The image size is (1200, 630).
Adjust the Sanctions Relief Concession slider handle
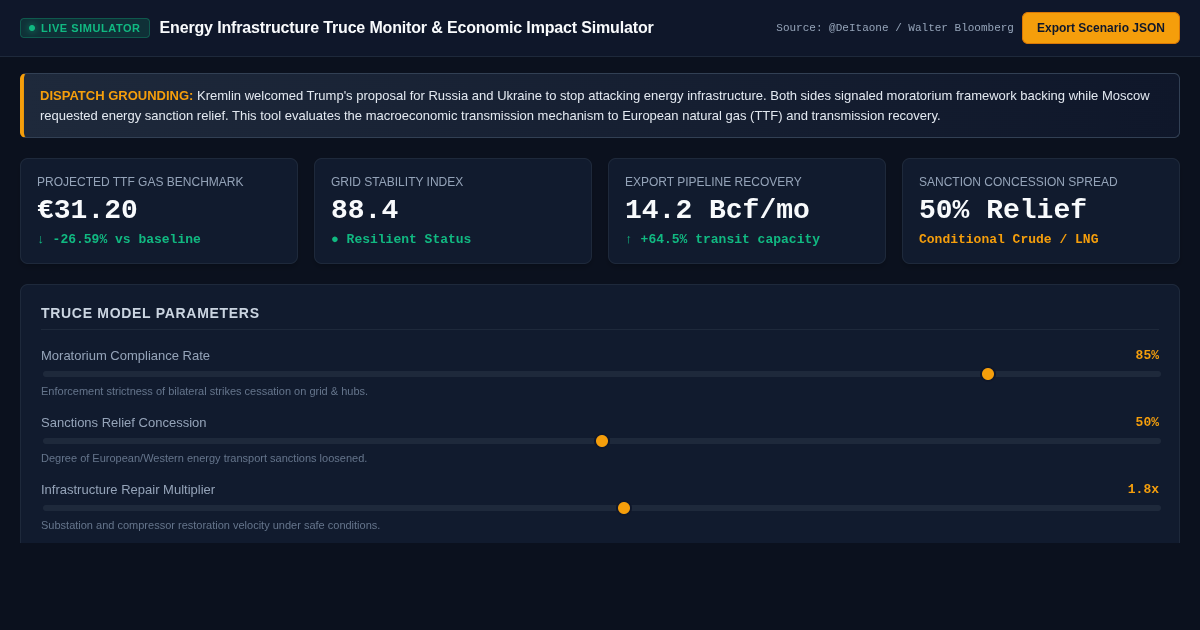point(602,441)
